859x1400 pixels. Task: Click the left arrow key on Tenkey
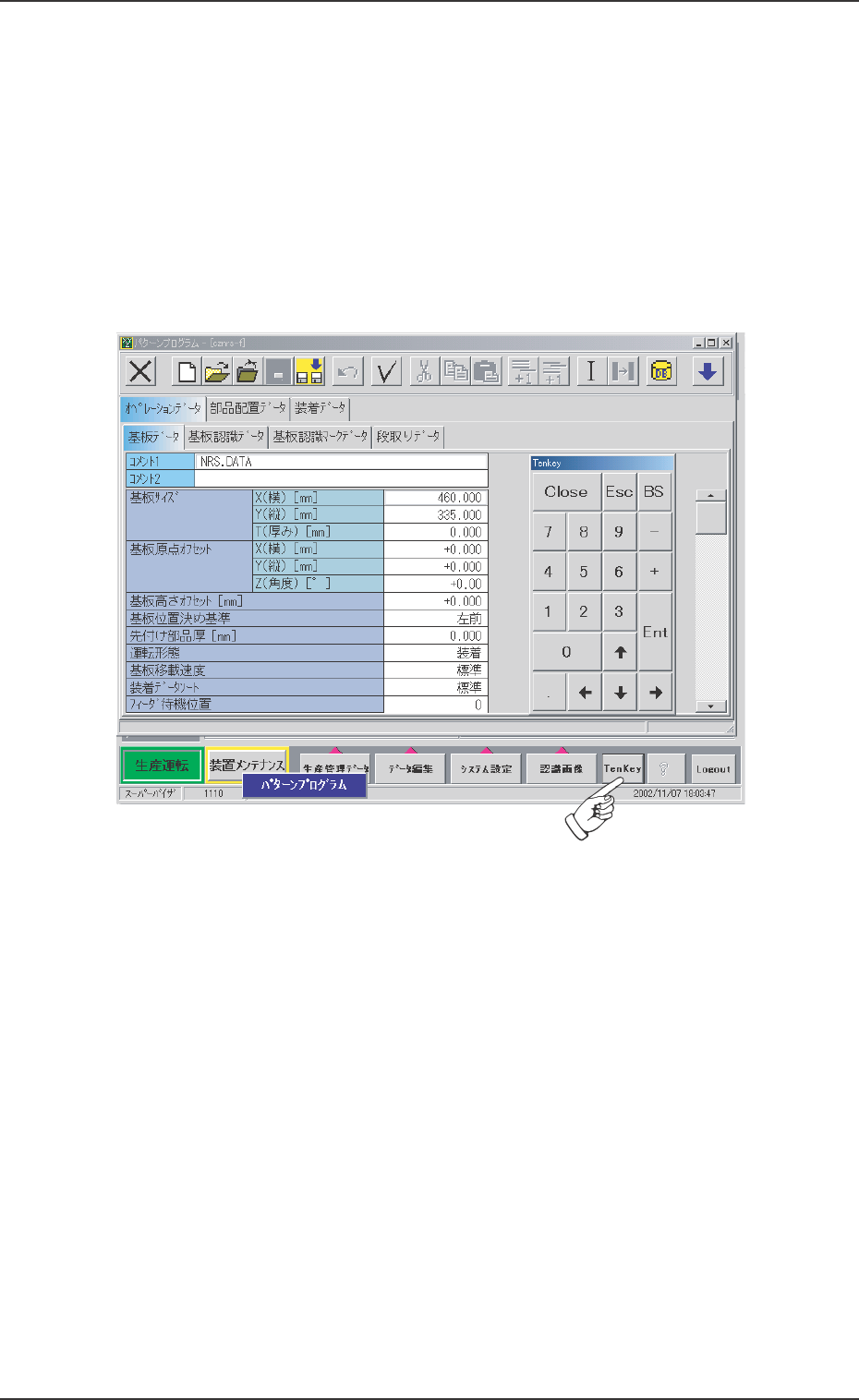click(585, 692)
